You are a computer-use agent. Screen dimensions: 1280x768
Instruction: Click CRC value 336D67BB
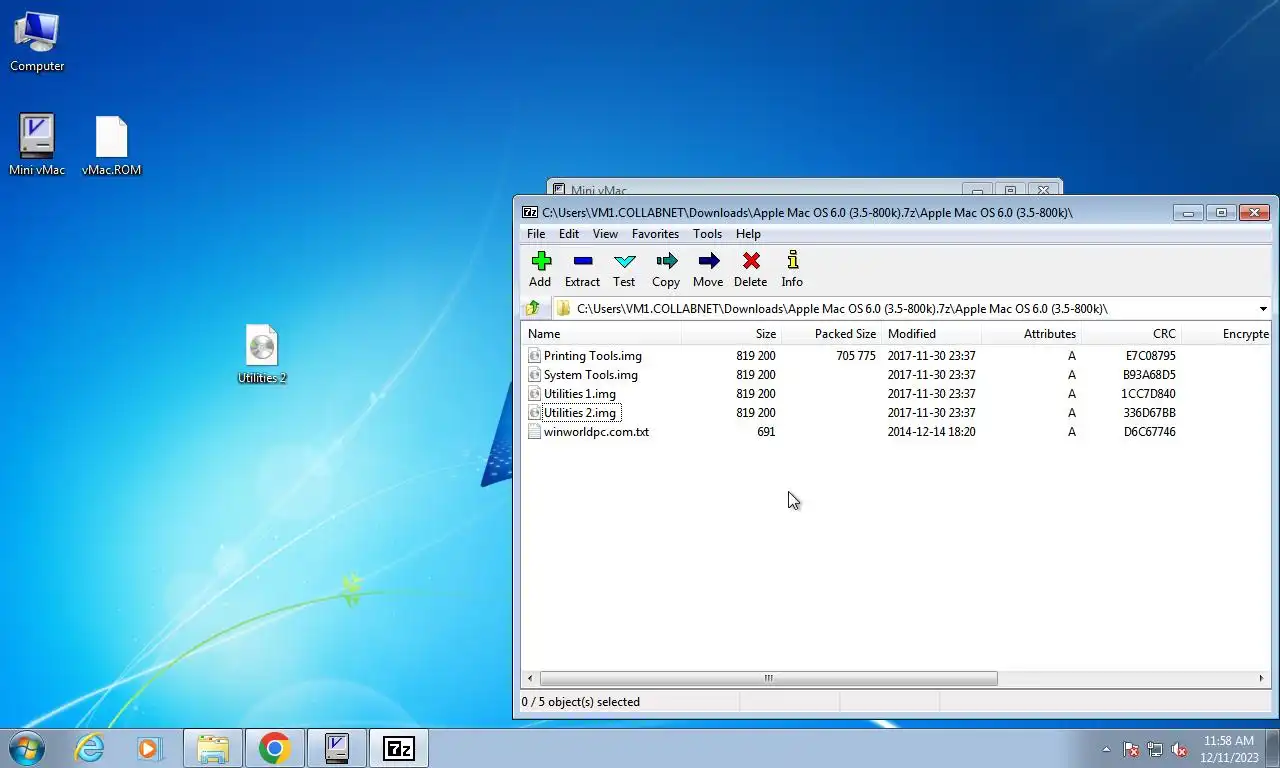coord(1149,413)
